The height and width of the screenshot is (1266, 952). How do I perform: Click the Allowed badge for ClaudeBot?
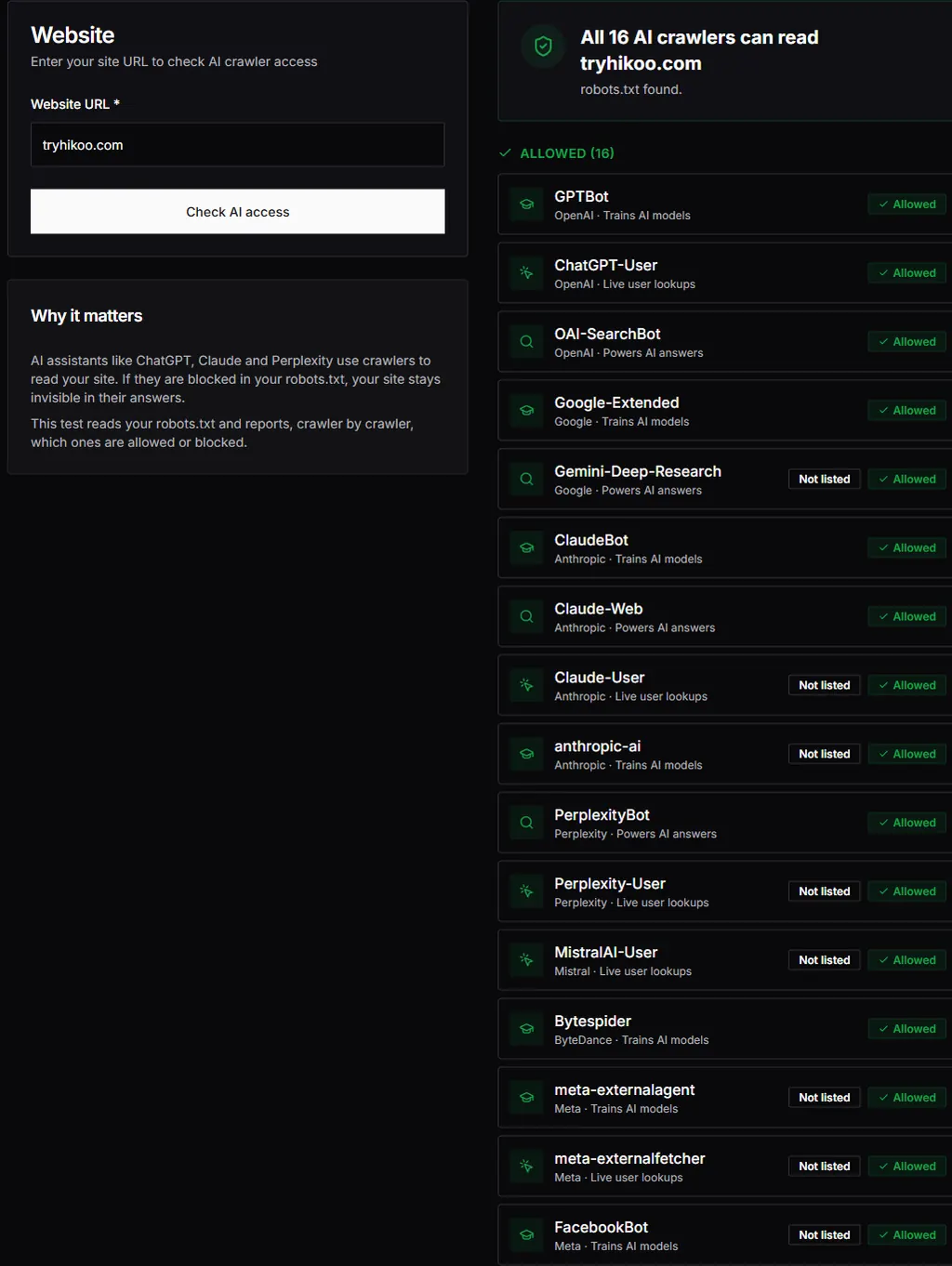[x=907, y=548]
